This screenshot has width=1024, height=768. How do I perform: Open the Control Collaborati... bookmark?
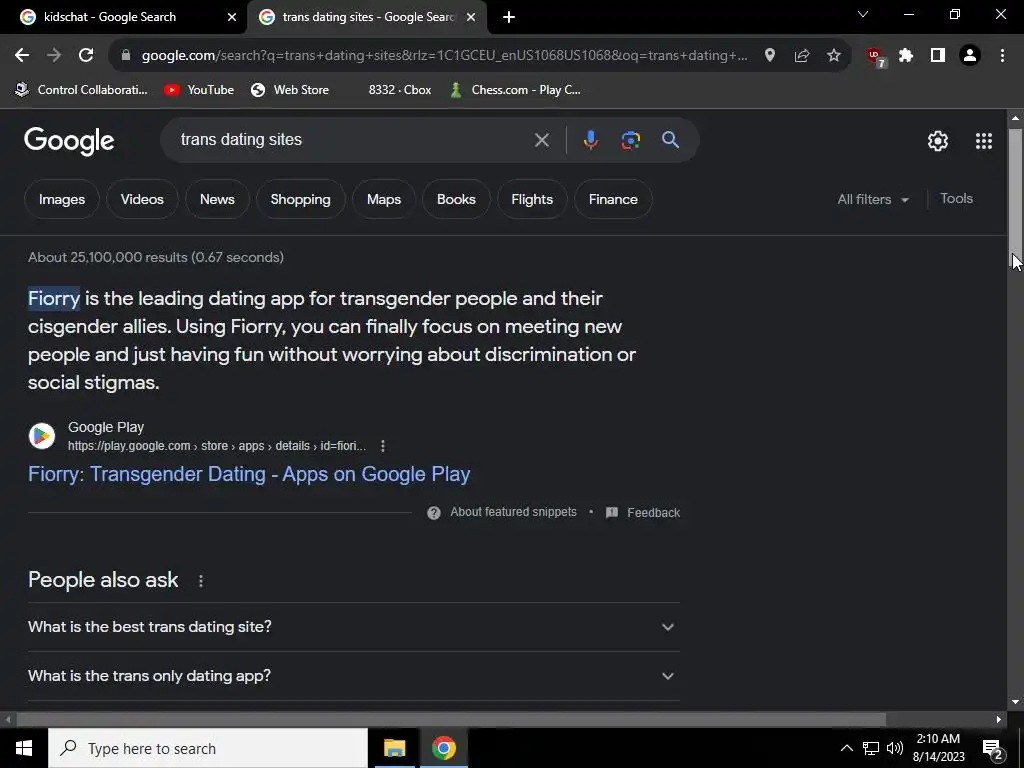tap(82, 90)
